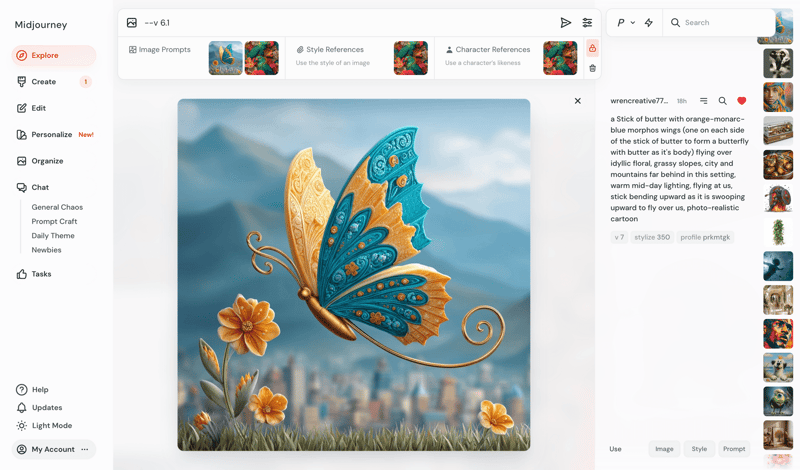Click the add image icon in prompt bar
Screen dimensions: 800x470
(x=132, y=22)
